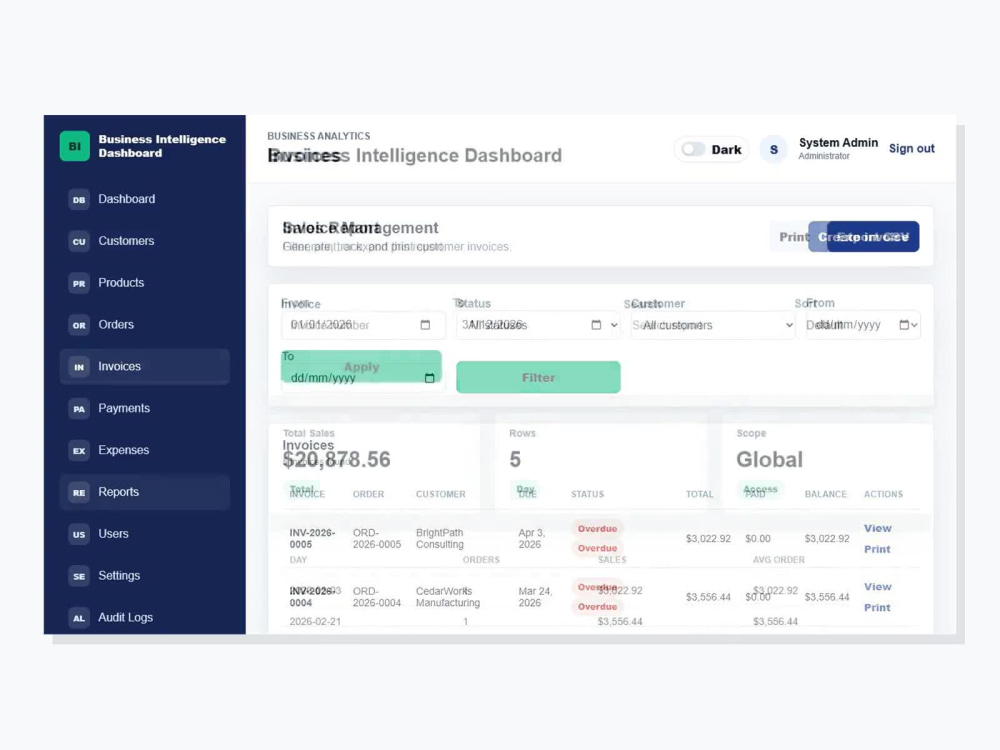Screen dimensions: 1000x750
Task: Open Audit Logs page
Action: 145,617
